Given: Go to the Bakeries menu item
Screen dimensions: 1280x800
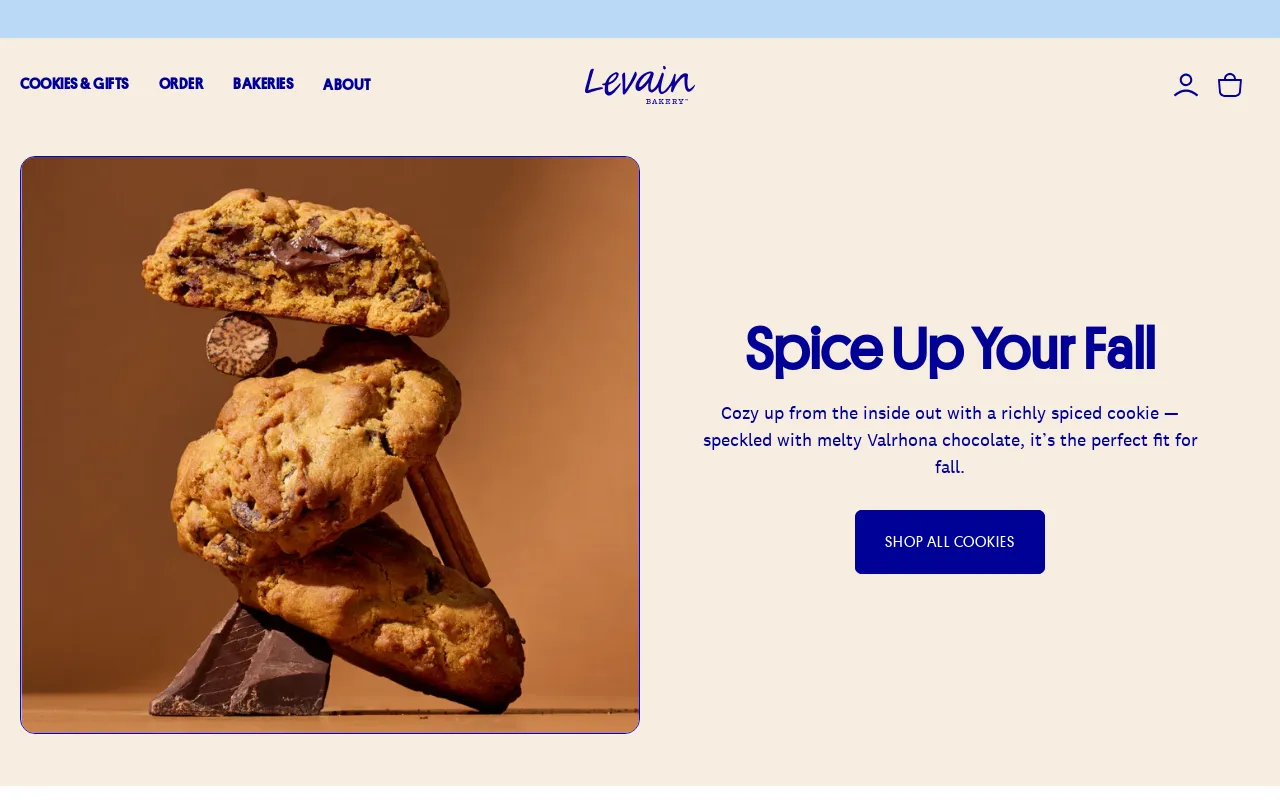Looking at the screenshot, I should [263, 84].
